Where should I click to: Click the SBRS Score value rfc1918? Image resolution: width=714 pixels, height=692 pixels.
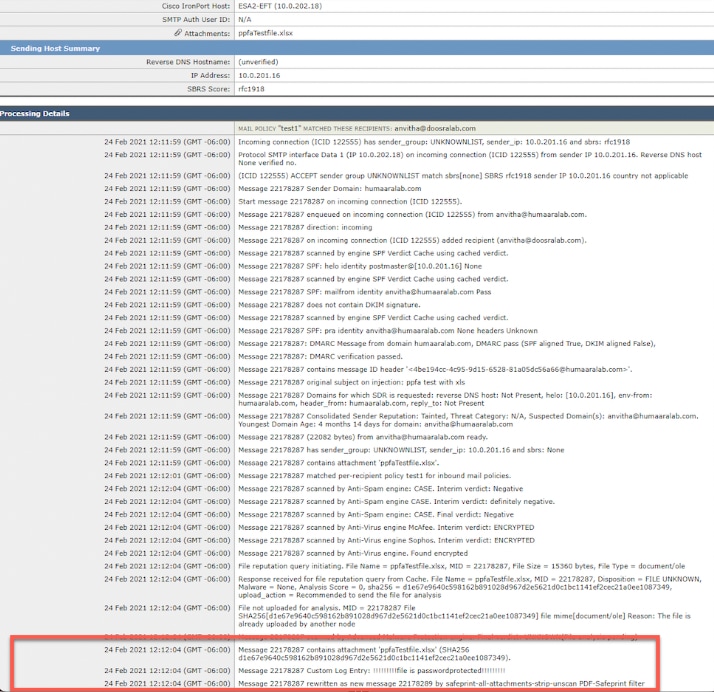(251, 89)
